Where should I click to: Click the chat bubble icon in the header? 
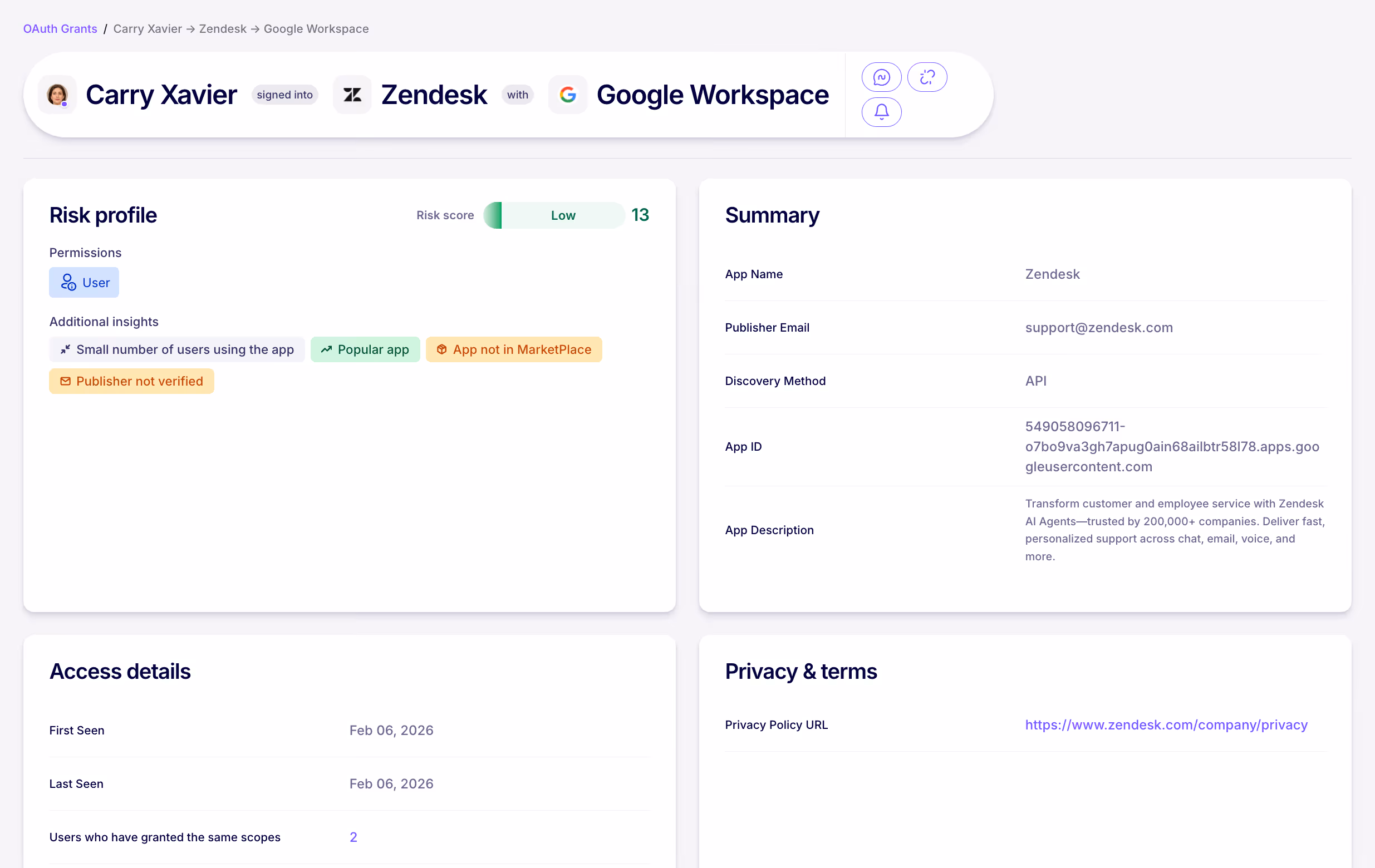click(x=881, y=76)
